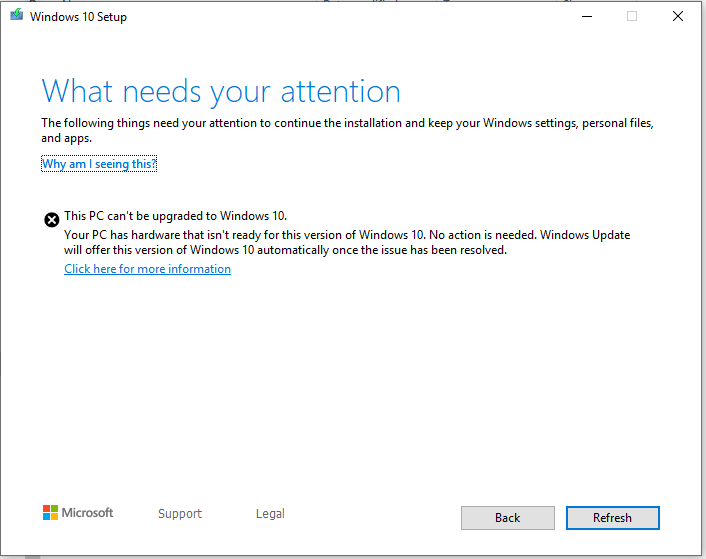The height and width of the screenshot is (559, 706).
Task: Select the 'What needs your attention' heading
Action: (x=221, y=92)
